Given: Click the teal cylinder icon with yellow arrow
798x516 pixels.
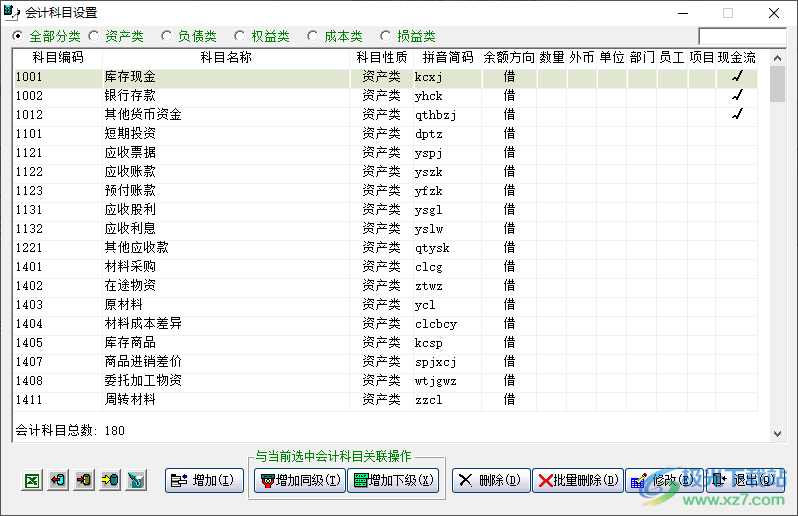Looking at the screenshot, I should coord(110,480).
